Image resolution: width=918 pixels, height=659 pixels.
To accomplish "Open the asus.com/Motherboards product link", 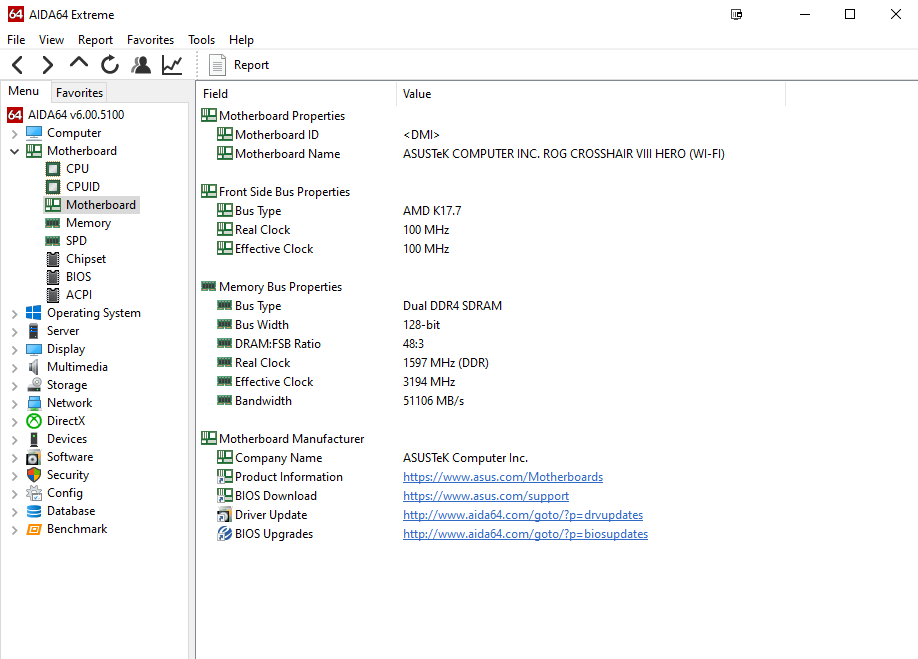I will click(503, 477).
